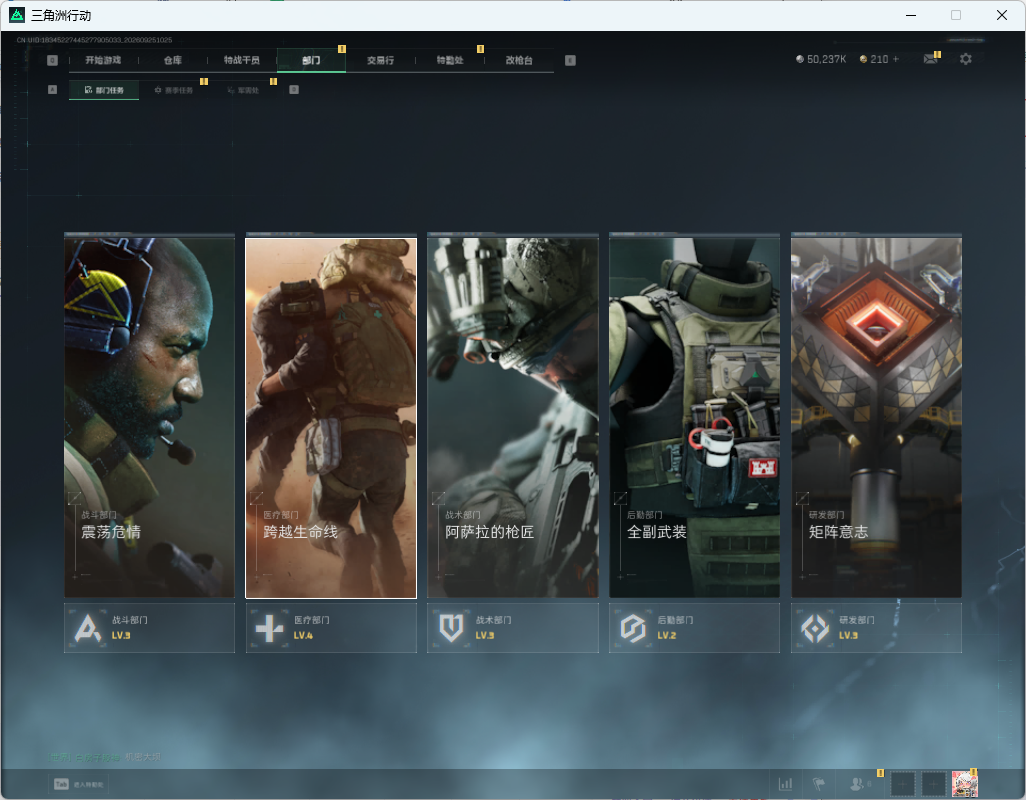Image resolution: width=1026 pixels, height=800 pixels.
Task: Maximize the 三角洲行动 window
Action: click(x=956, y=15)
